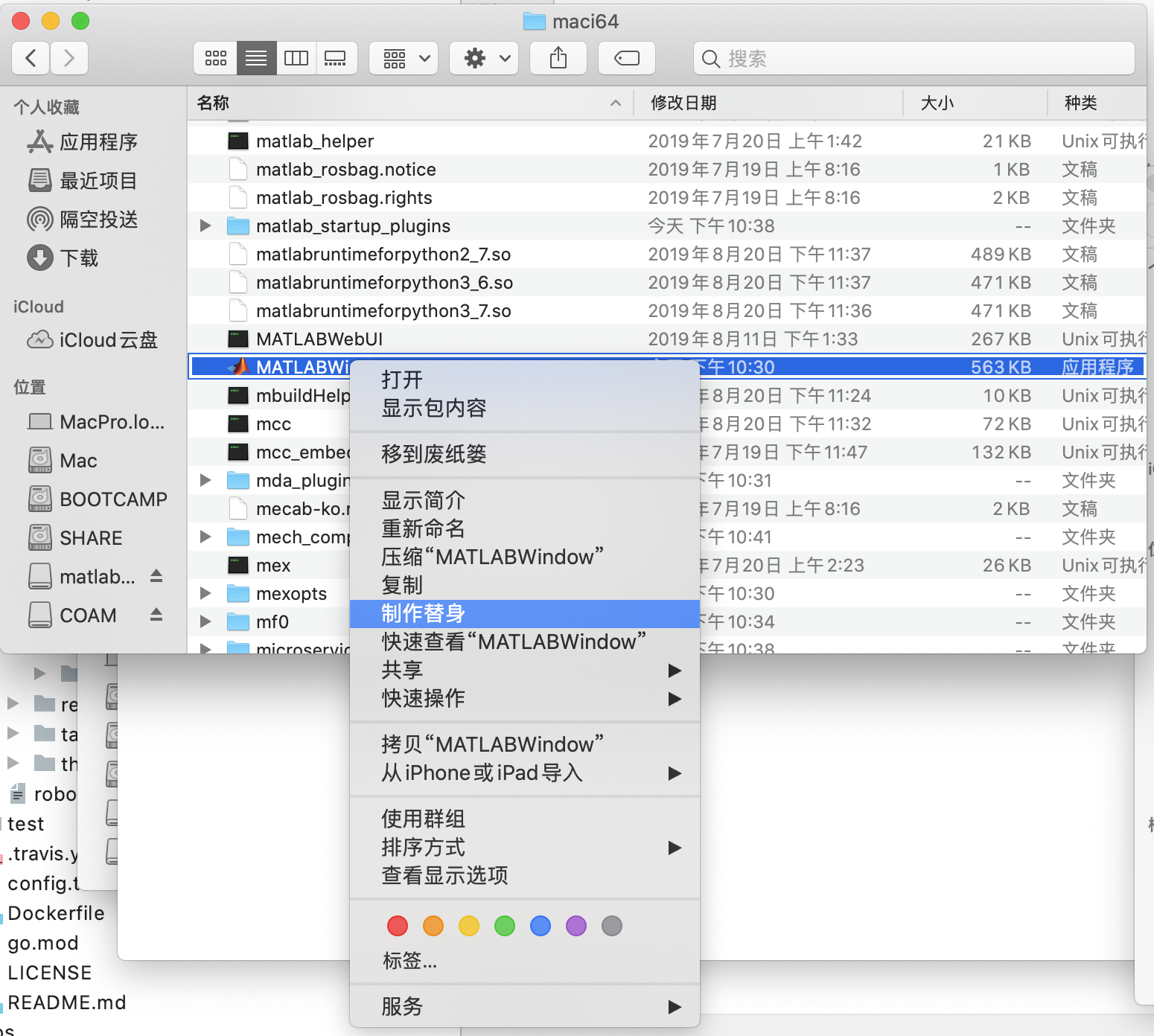The image size is (1154, 1036).
Task: Open 下载 folder in sidebar
Action: point(79,258)
